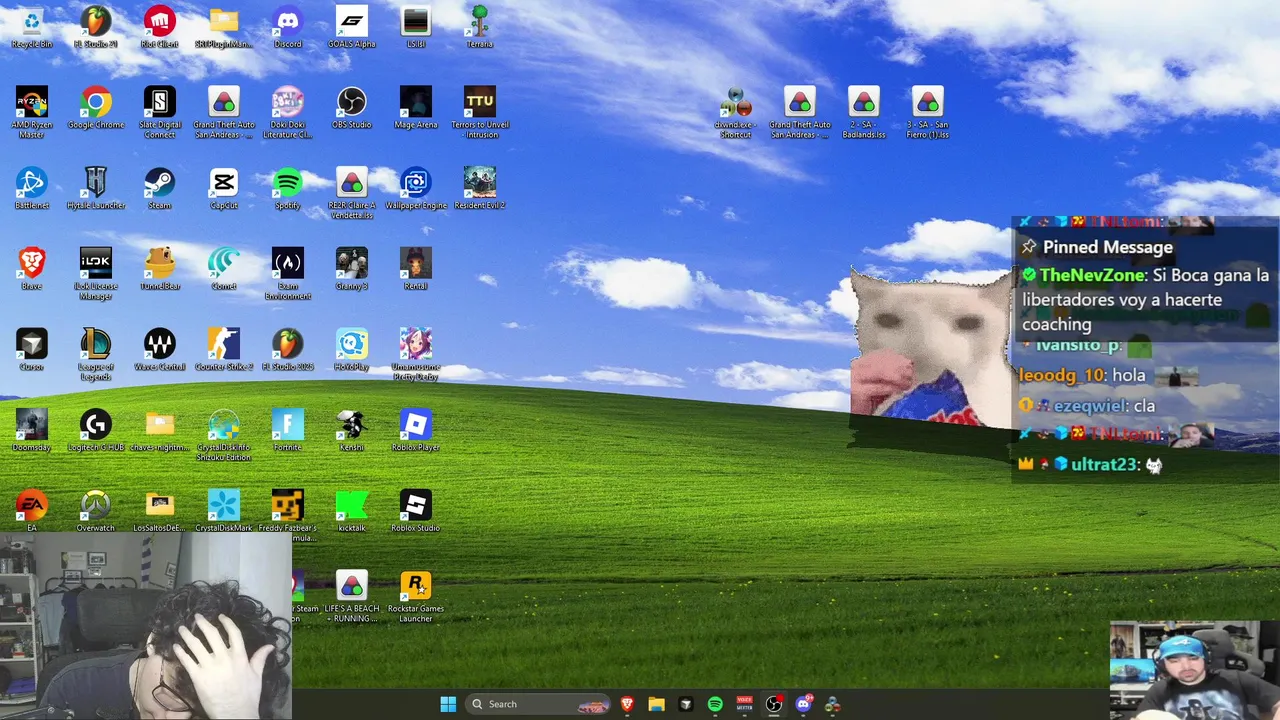The image size is (1280, 720).
Task: Open the Hytale Launcher shortcut
Action: [x=96, y=189]
